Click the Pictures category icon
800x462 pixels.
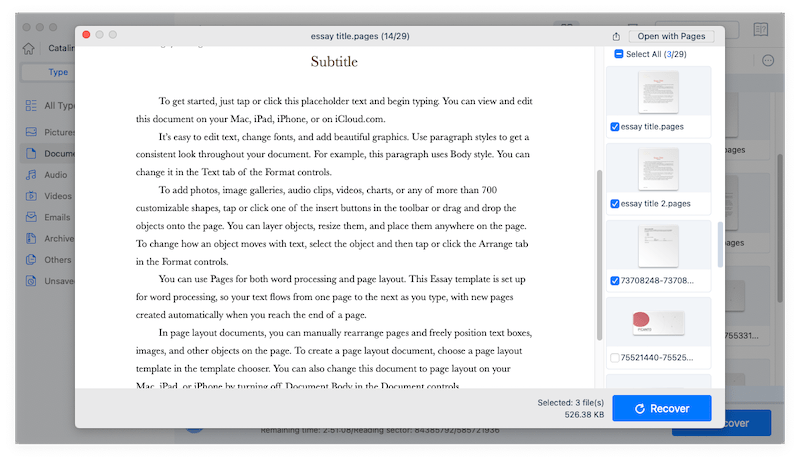click(31, 132)
